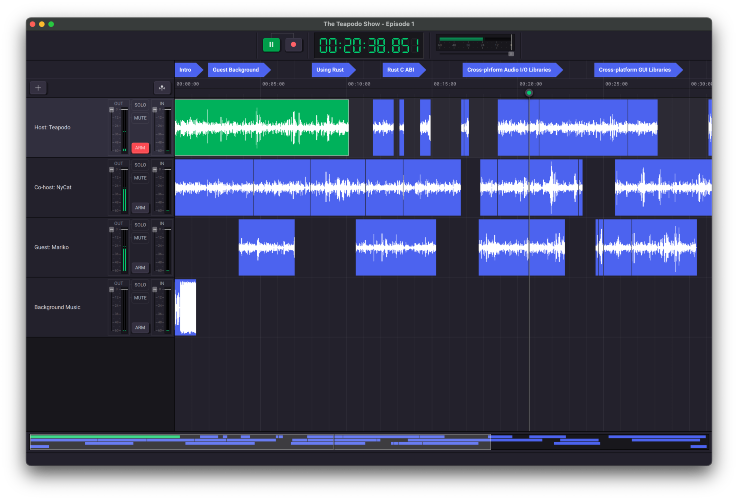Click the timecode display showing 00:20:38.851

pos(369,45)
